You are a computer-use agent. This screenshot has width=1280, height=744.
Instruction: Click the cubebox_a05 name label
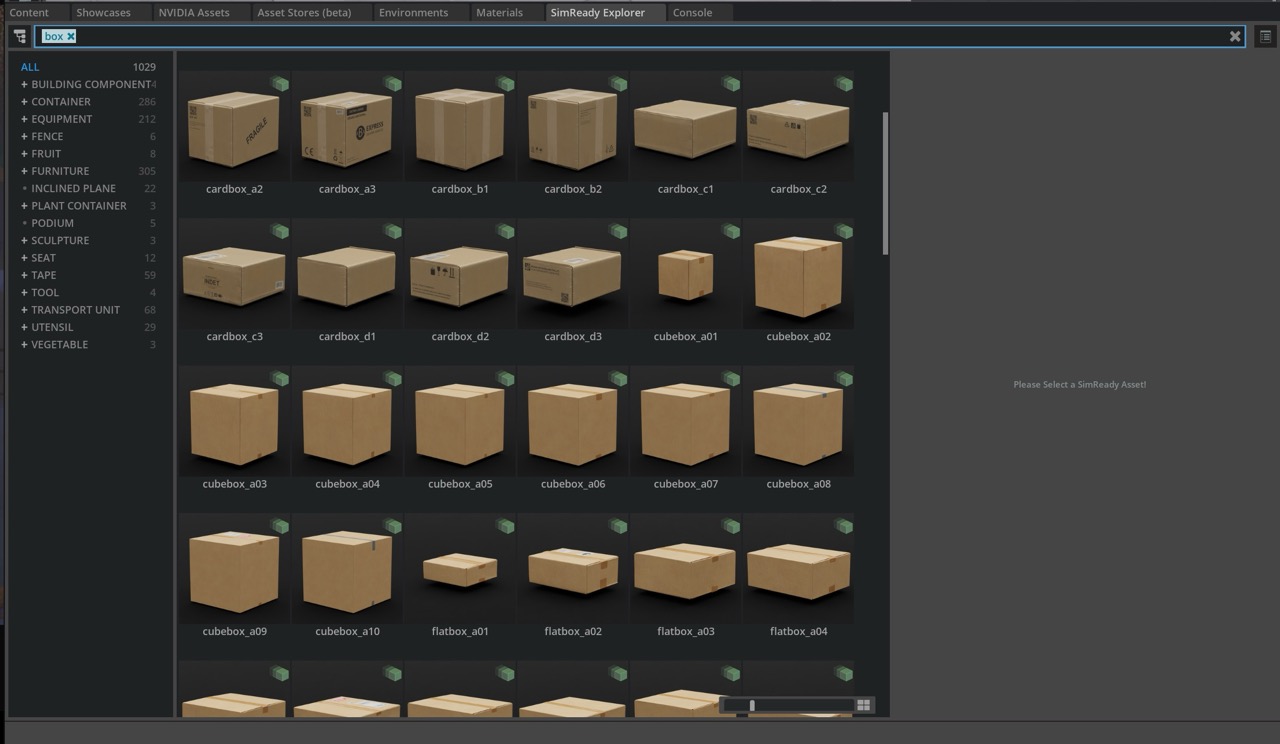460,484
